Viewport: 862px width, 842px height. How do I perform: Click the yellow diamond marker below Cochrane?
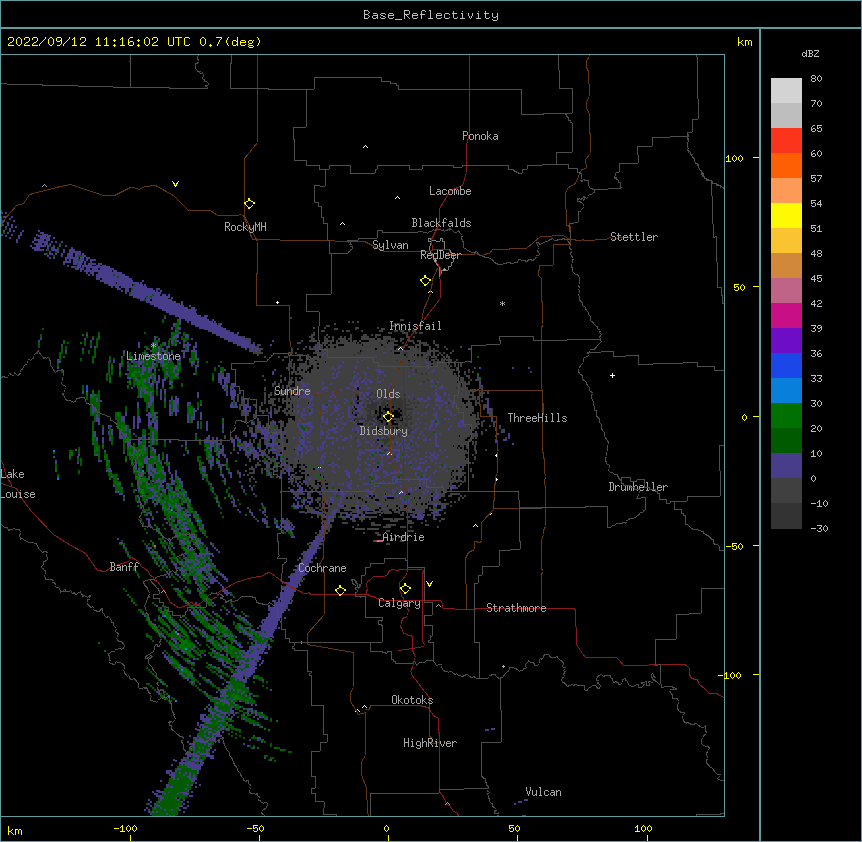[340, 590]
